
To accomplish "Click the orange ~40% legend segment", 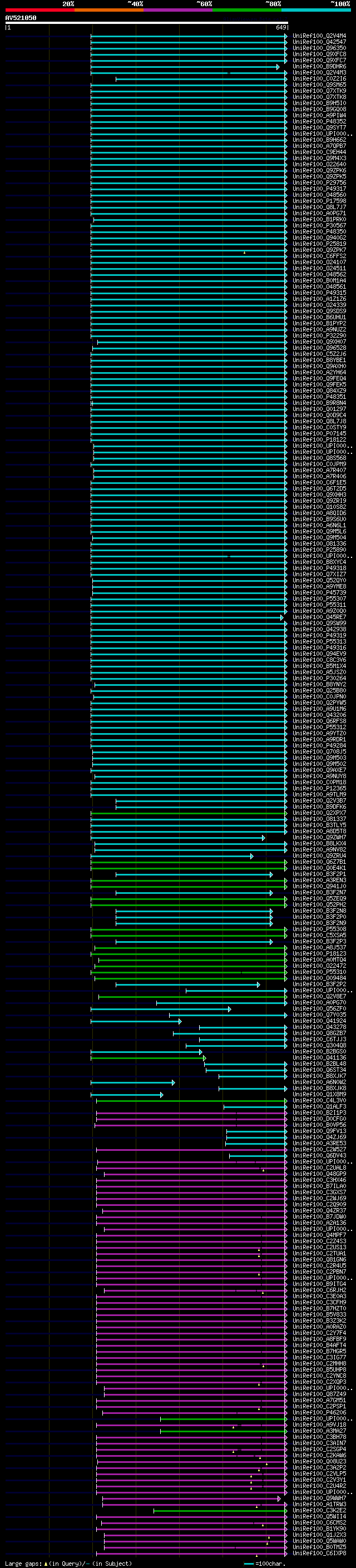I will point(109,10).
